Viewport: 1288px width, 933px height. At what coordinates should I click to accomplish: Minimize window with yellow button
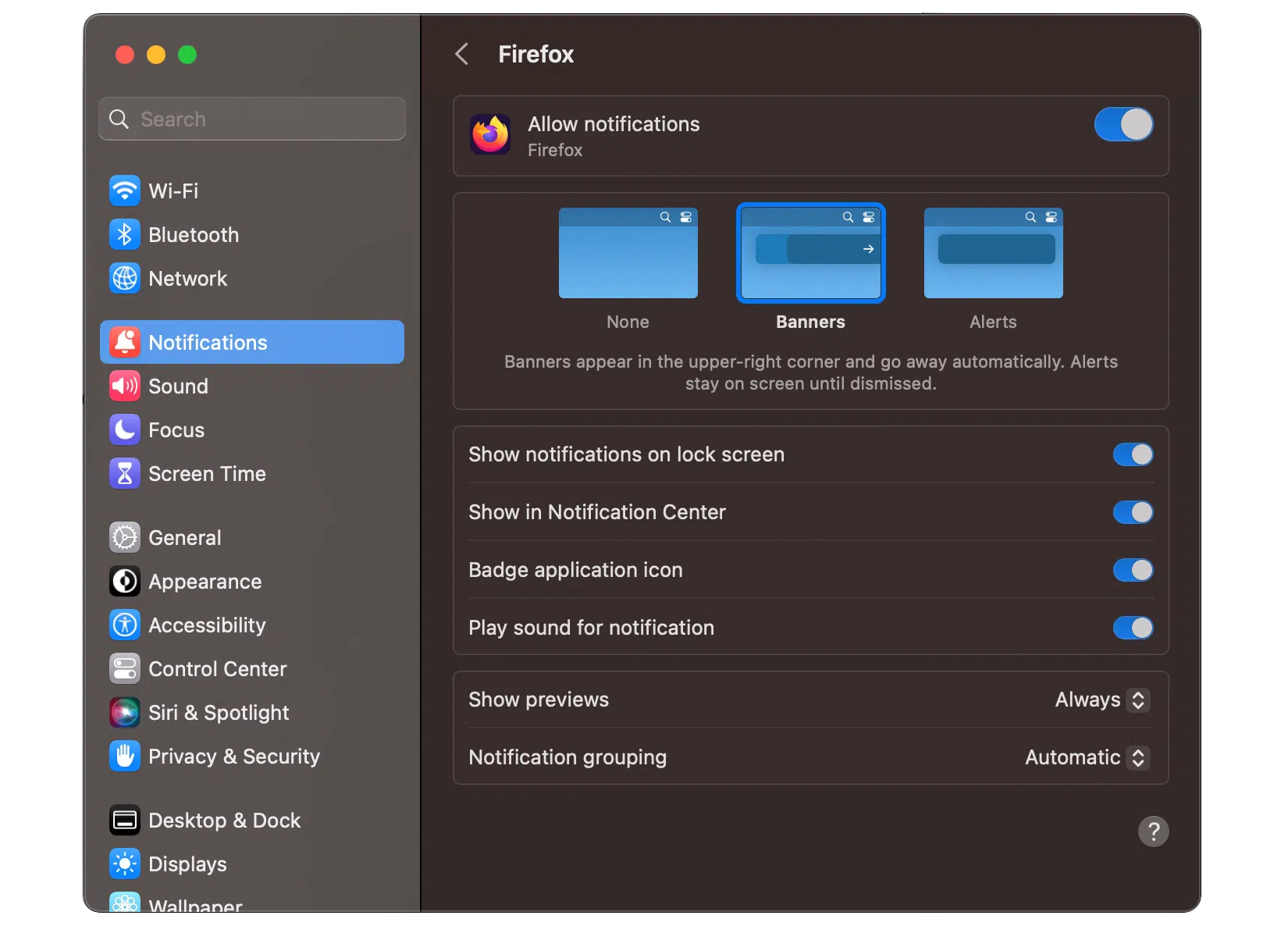tap(156, 55)
